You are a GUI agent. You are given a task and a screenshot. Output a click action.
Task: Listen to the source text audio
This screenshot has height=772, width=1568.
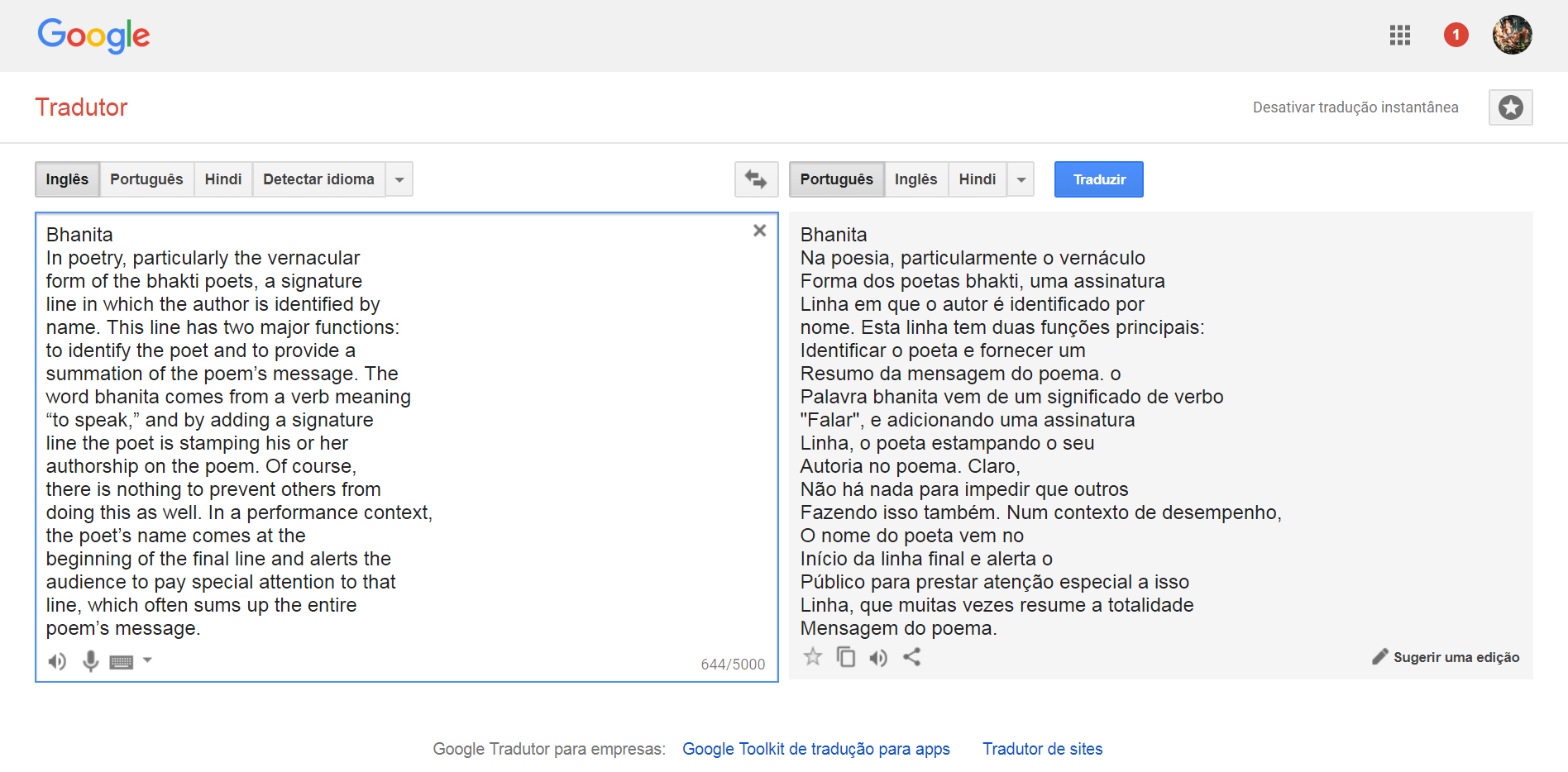(x=57, y=661)
